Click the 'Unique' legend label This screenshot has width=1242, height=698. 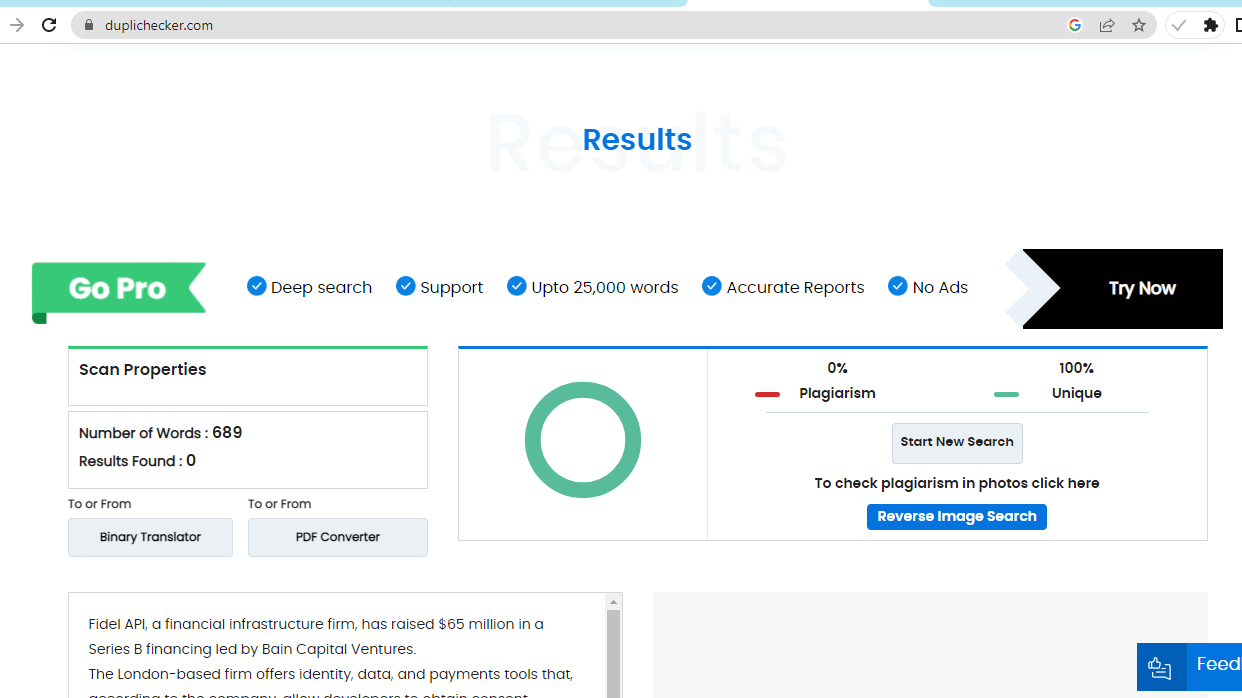click(1077, 394)
